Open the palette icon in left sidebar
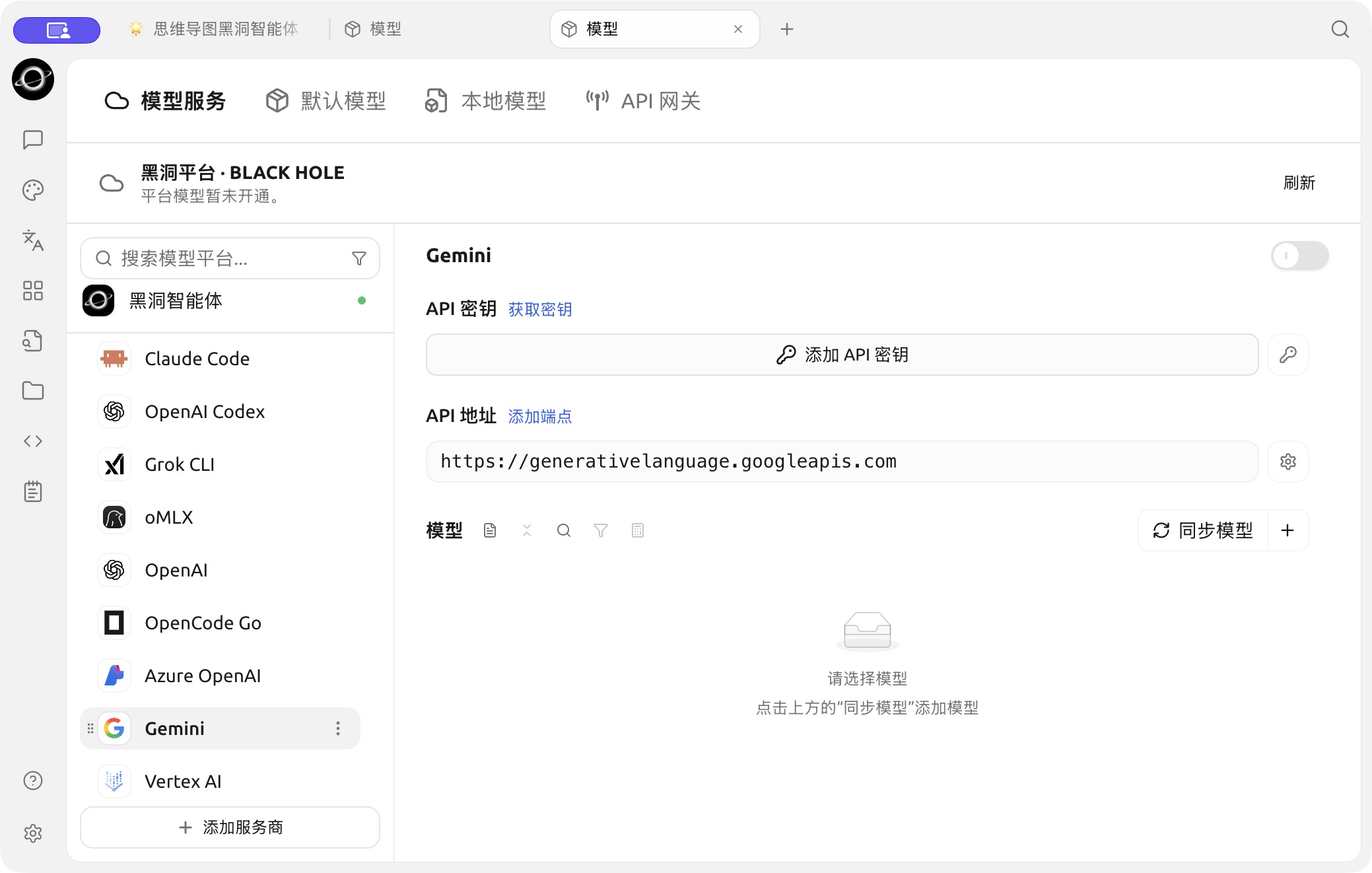 (x=33, y=190)
